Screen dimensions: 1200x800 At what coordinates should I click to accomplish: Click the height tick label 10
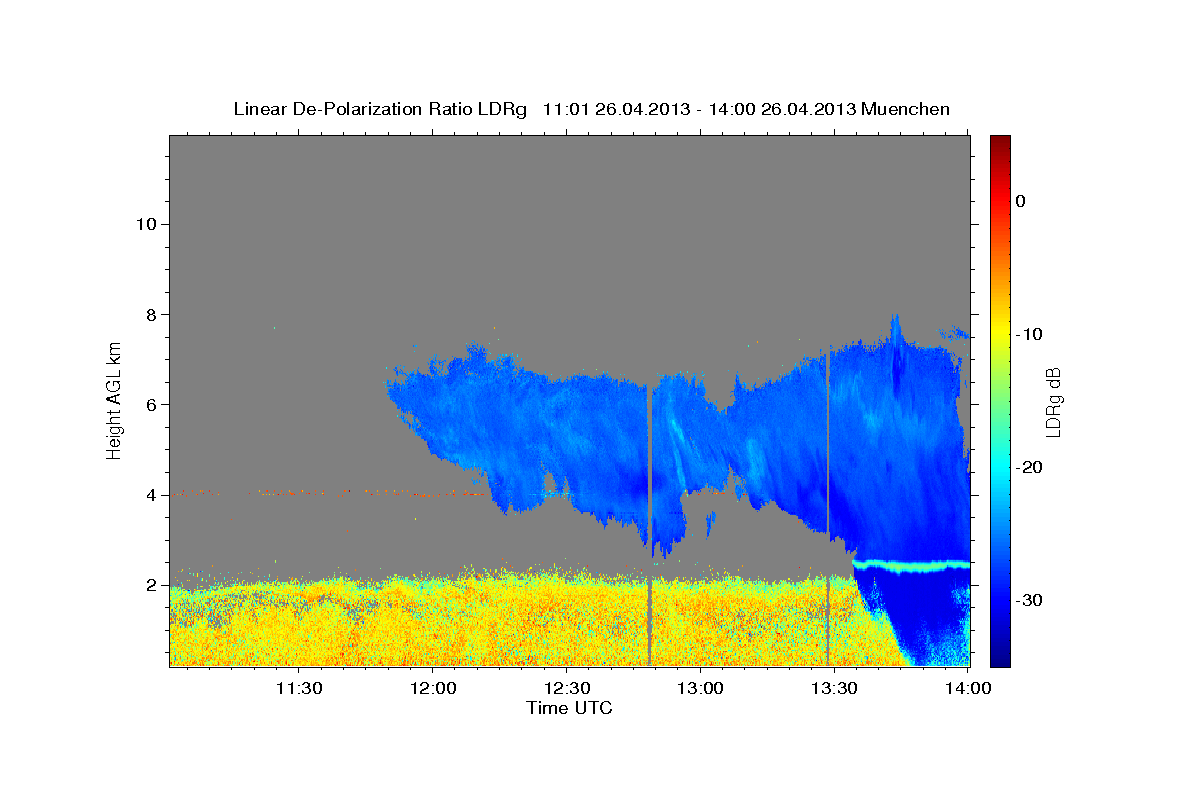[147, 224]
